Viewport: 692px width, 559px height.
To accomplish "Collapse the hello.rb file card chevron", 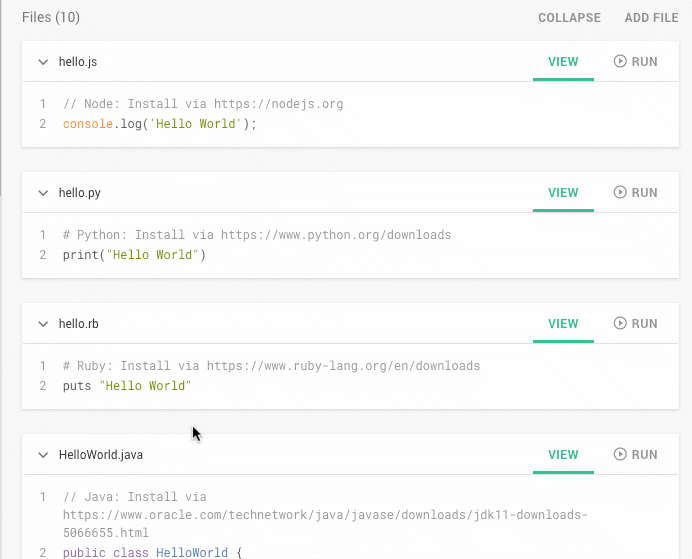I will pos(43,324).
